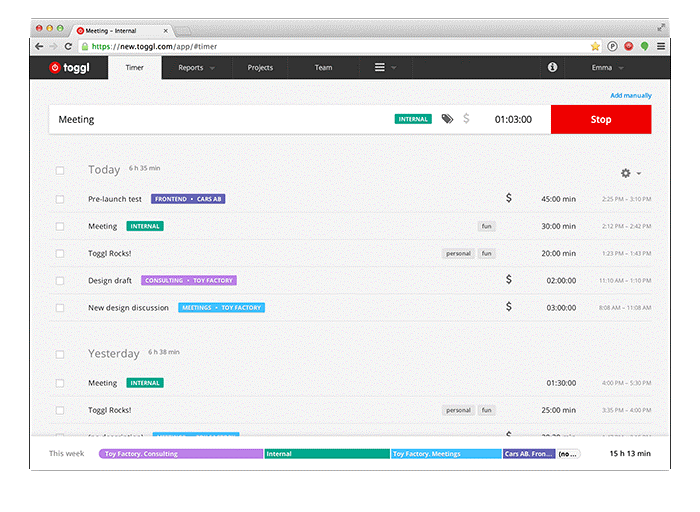The image size is (700, 512).
Task: Tick the Today select-all checkbox
Action: [60, 171]
